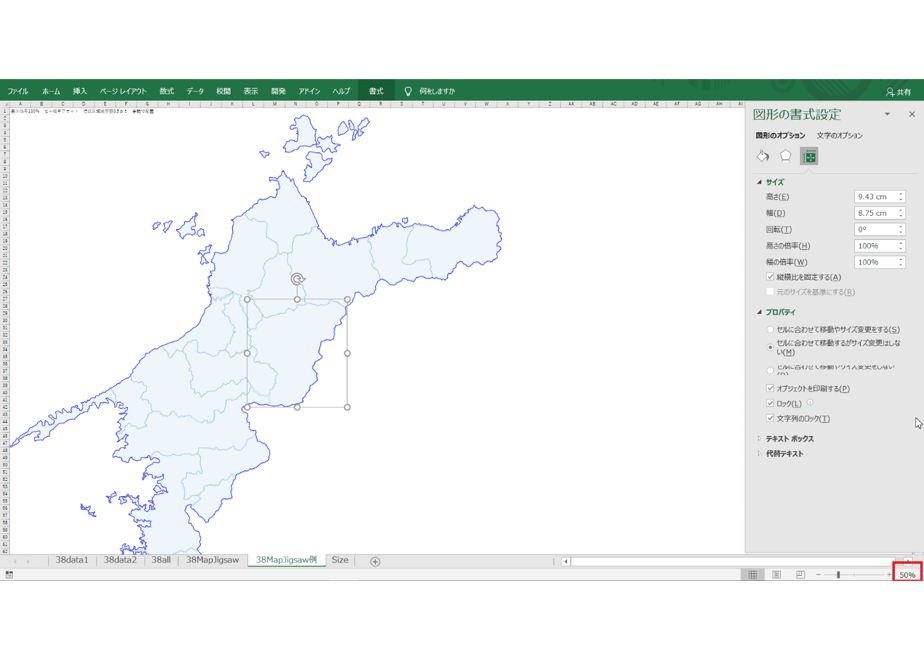The height and width of the screenshot is (660, 924).
Task: Select the Size & Properties icon
Action: [809, 156]
